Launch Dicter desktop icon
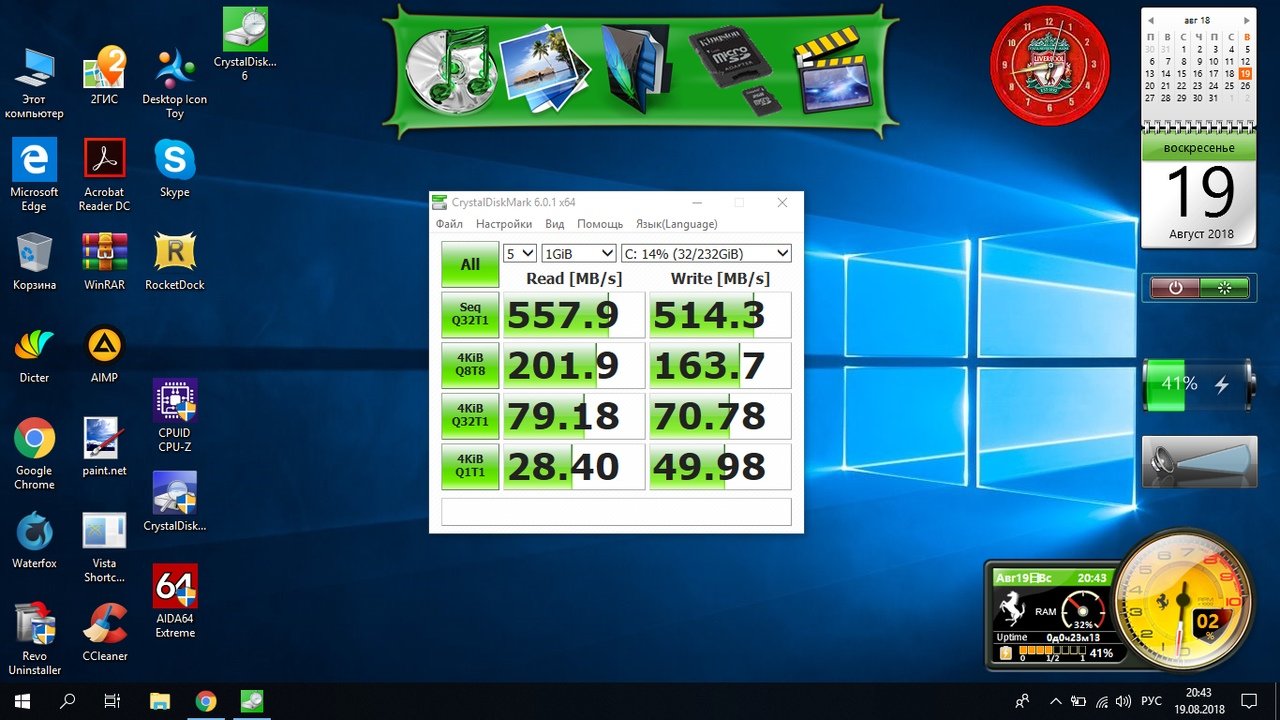The height and width of the screenshot is (720, 1280). [x=34, y=354]
